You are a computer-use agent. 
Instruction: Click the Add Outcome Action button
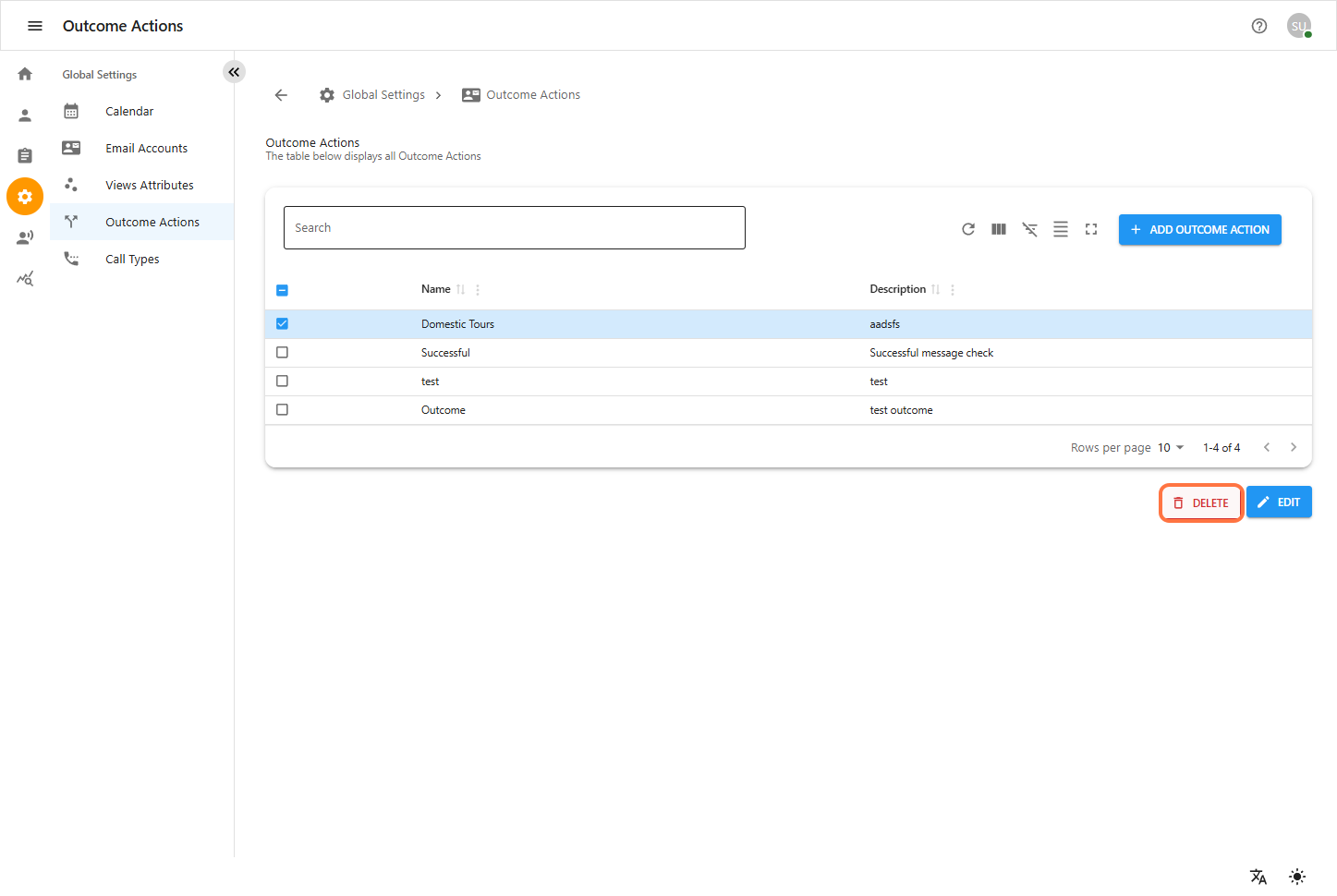click(x=1198, y=230)
